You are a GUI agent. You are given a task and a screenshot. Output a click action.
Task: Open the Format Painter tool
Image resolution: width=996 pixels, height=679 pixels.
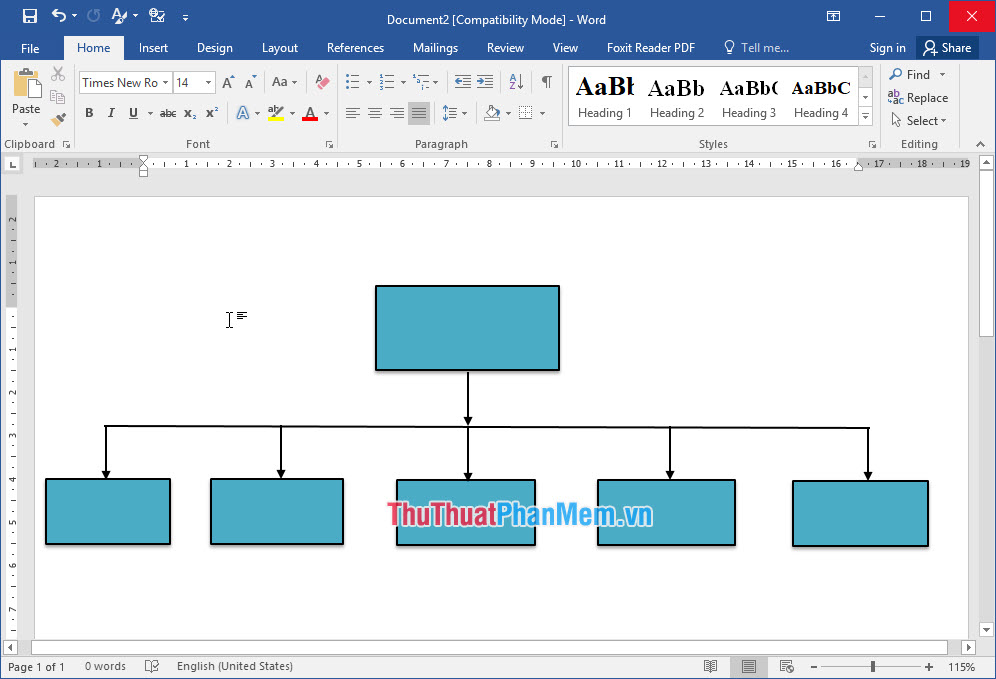click(58, 118)
